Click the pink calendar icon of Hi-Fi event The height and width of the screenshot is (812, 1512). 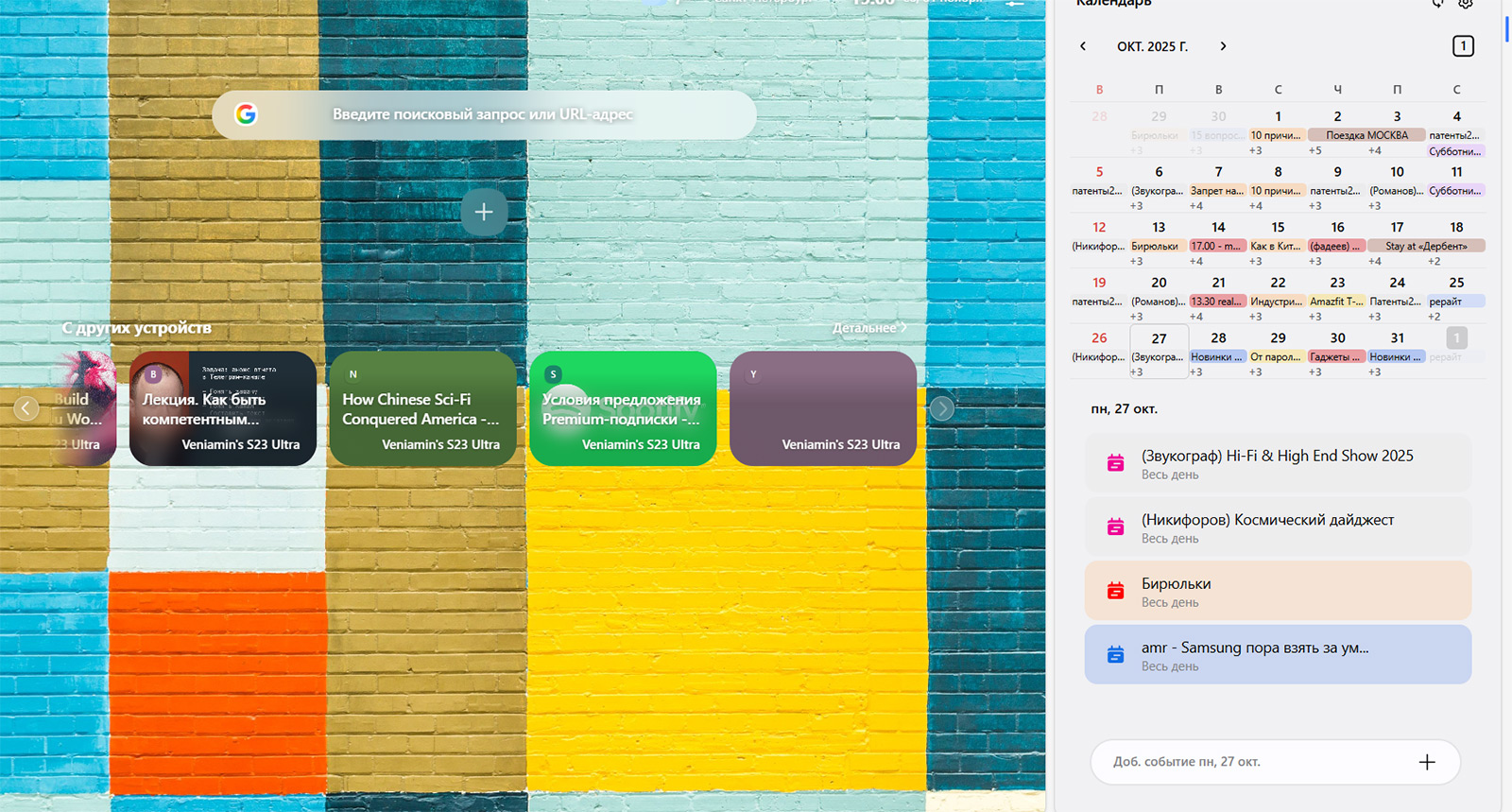1115,463
